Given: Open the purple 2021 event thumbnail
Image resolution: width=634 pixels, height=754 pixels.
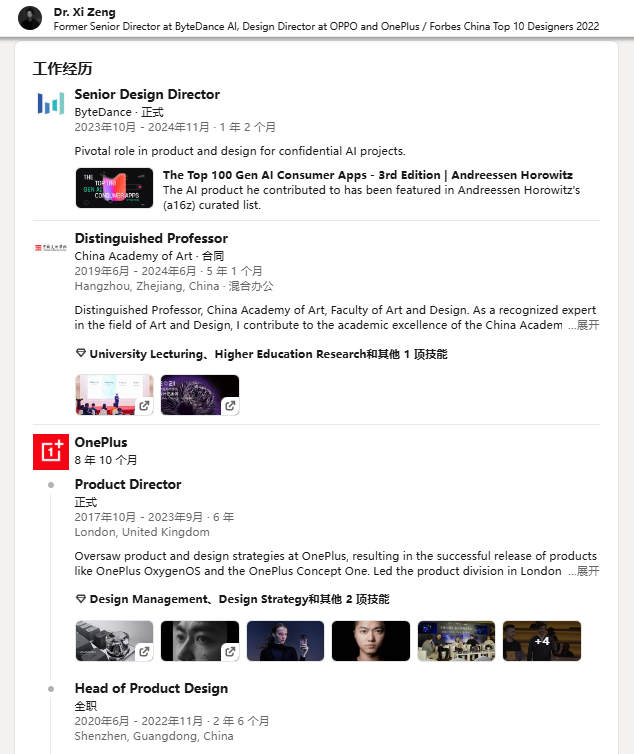Looking at the screenshot, I should point(200,395).
